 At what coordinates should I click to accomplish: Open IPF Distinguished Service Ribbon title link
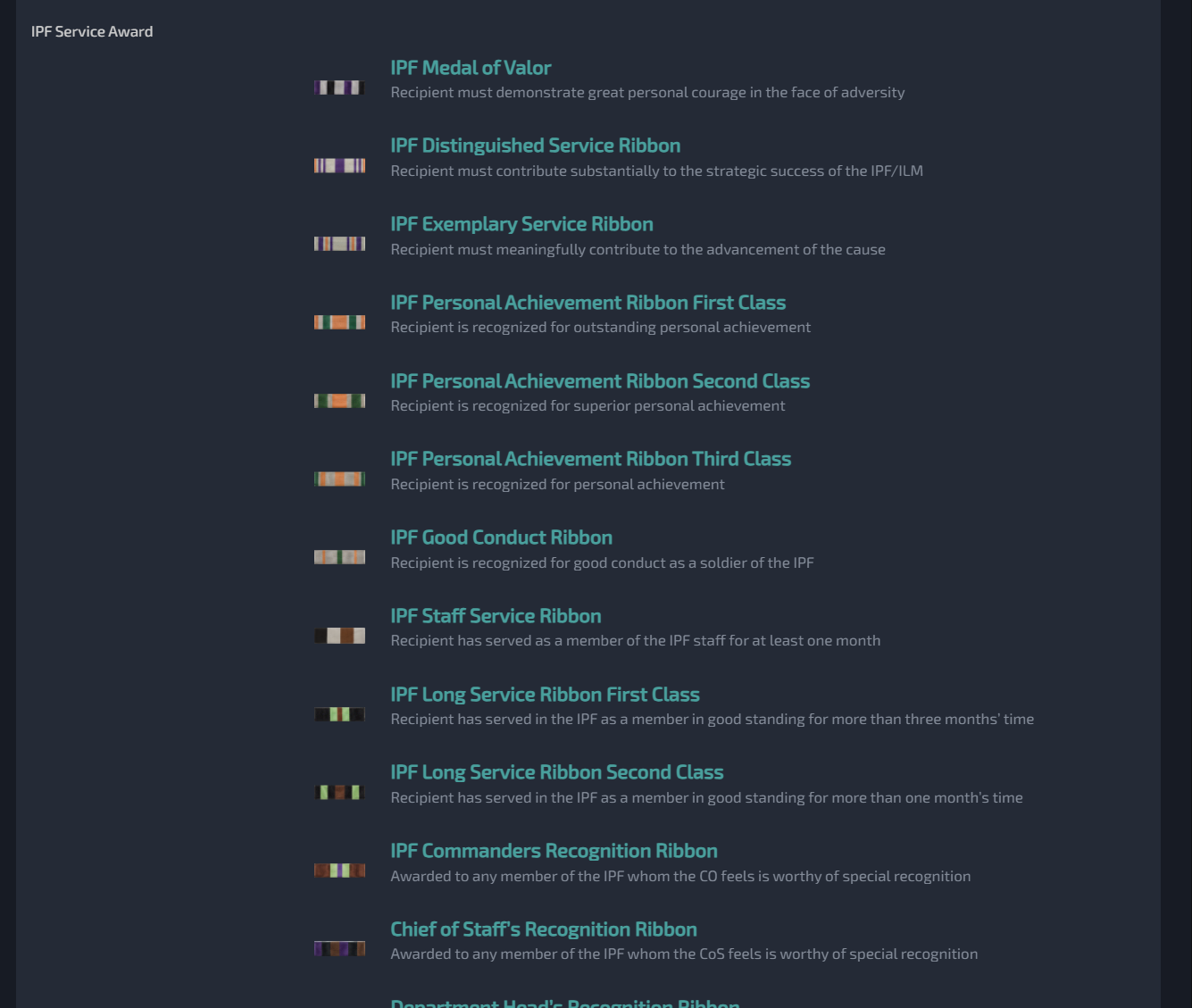[535, 146]
